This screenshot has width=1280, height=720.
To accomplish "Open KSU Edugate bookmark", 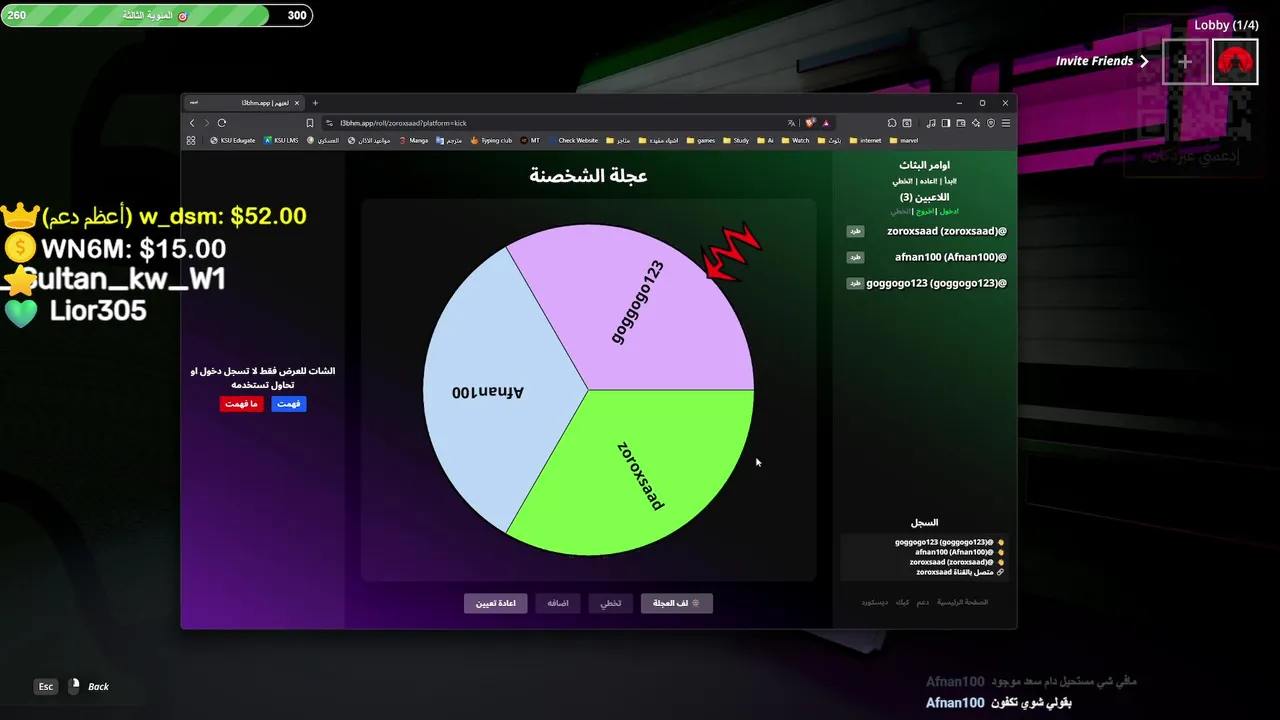I will point(232,140).
